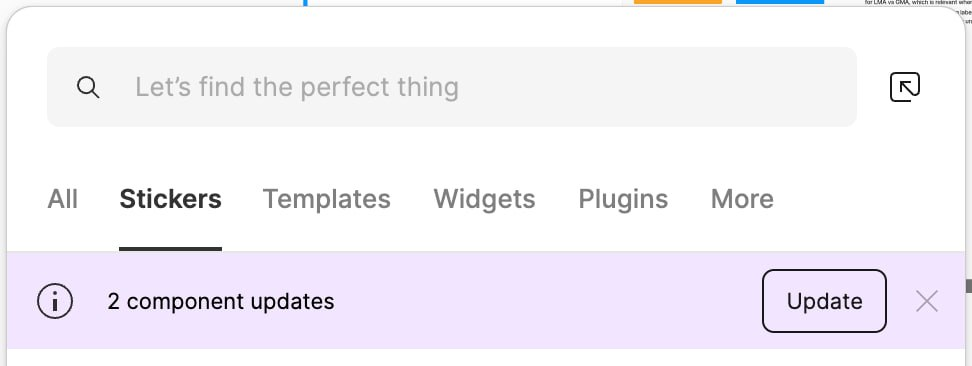Click the "2 component updates" message text
The height and width of the screenshot is (366, 972).
click(x=221, y=301)
